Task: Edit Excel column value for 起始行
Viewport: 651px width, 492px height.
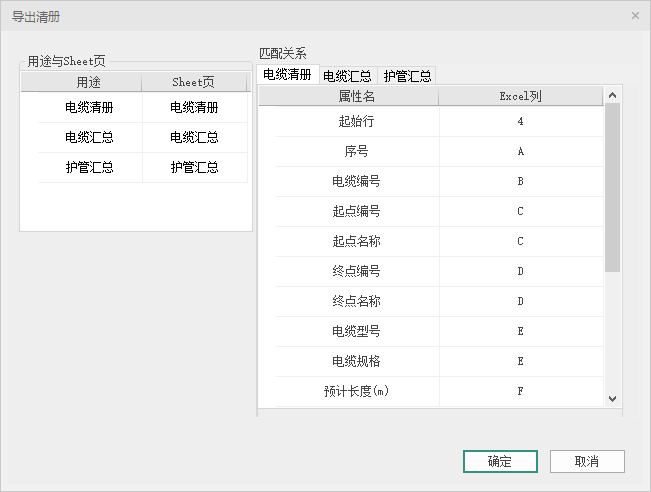Action: click(520, 122)
